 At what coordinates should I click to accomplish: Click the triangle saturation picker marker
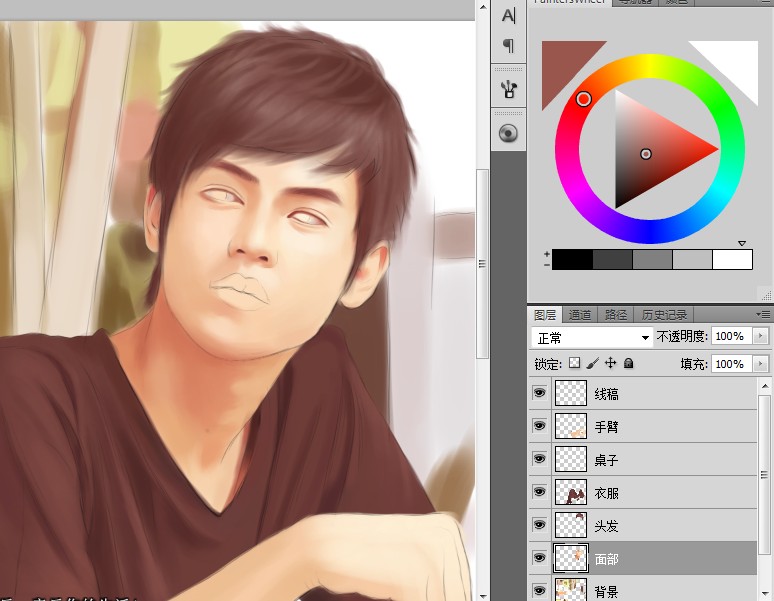coord(646,154)
